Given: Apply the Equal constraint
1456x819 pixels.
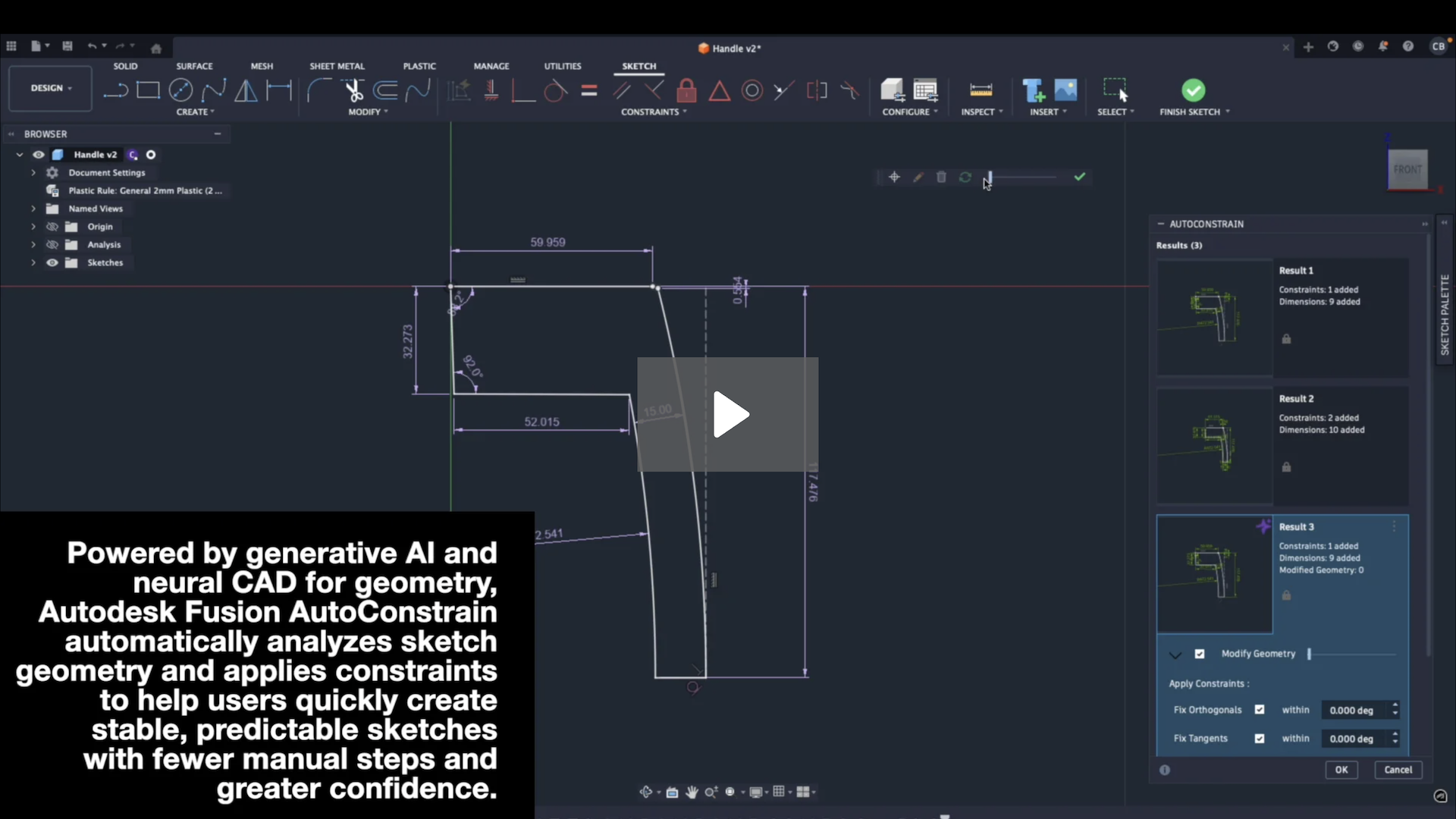Looking at the screenshot, I should pyautogui.click(x=589, y=91).
